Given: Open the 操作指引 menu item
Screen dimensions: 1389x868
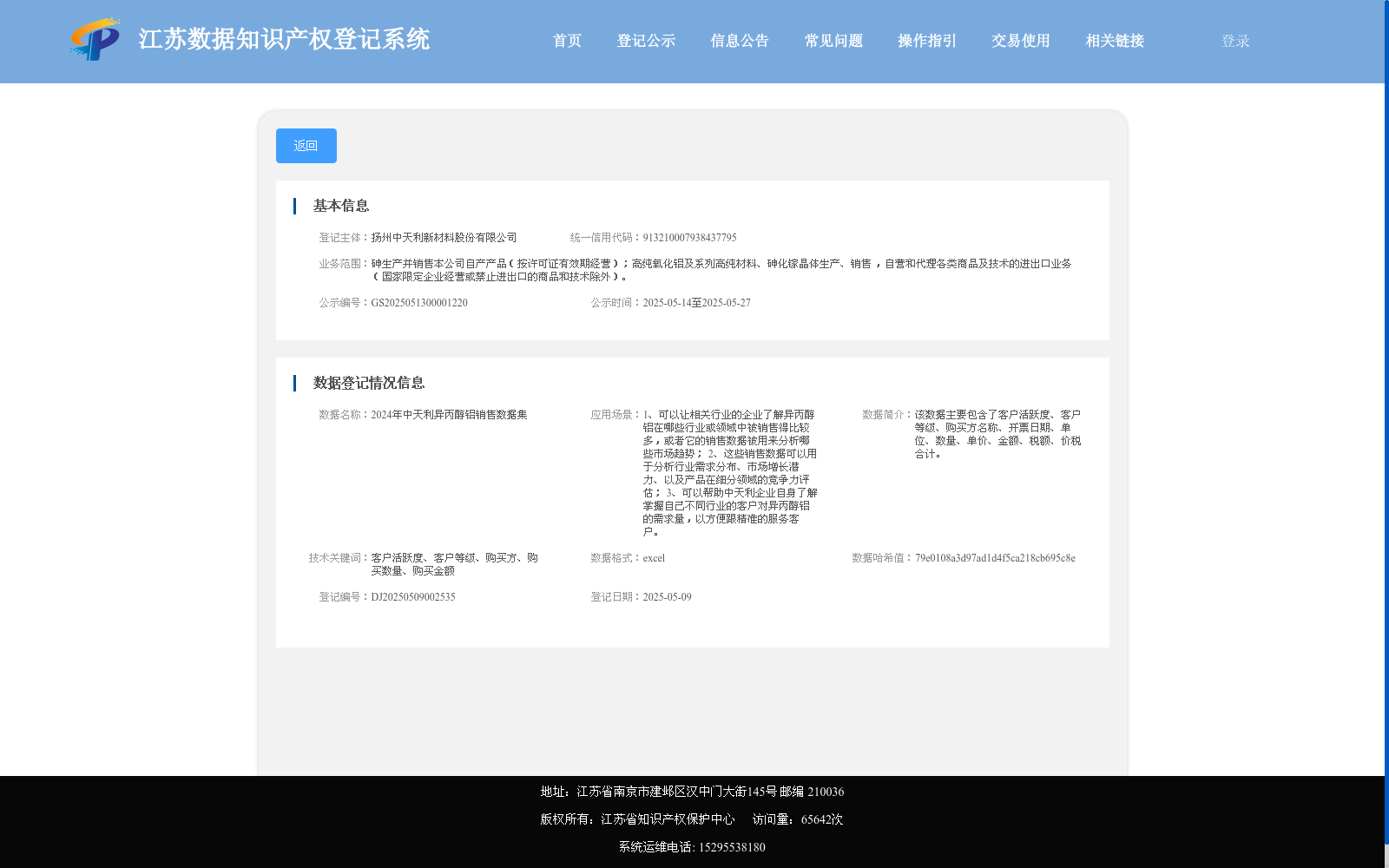Looking at the screenshot, I should click(927, 41).
